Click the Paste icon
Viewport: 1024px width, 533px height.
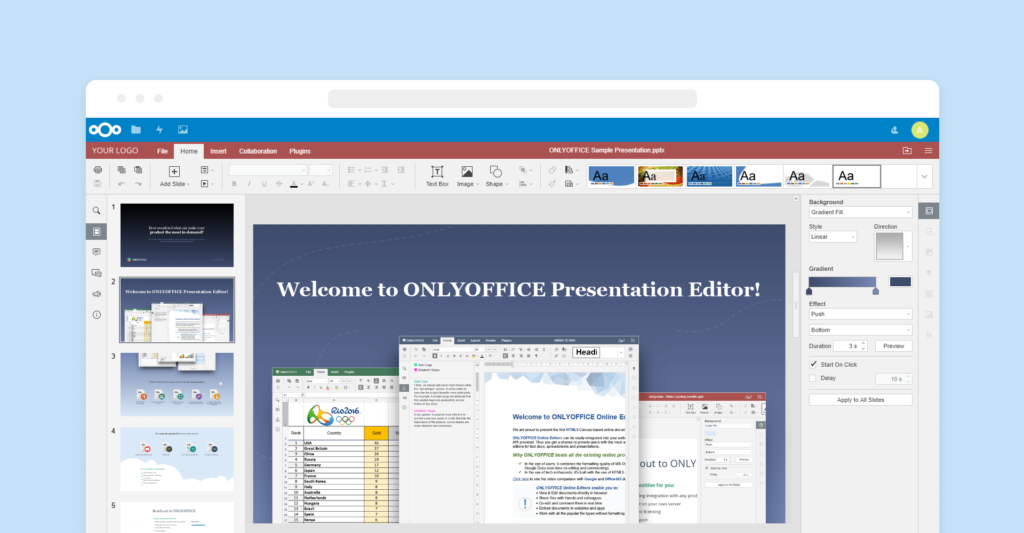pos(138,170)
